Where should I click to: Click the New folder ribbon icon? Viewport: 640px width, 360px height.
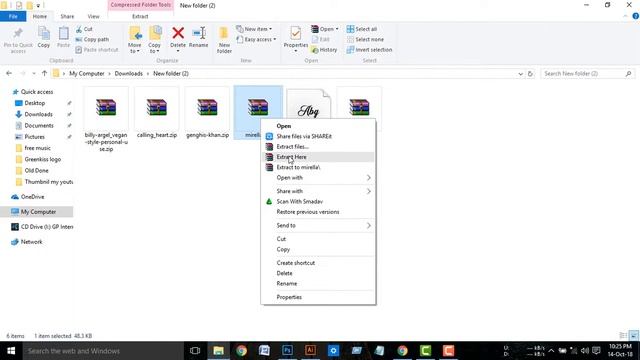click(224, 33)
